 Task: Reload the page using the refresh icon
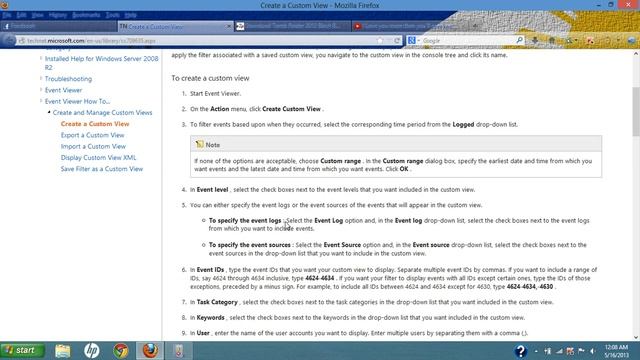coord(397,40)
